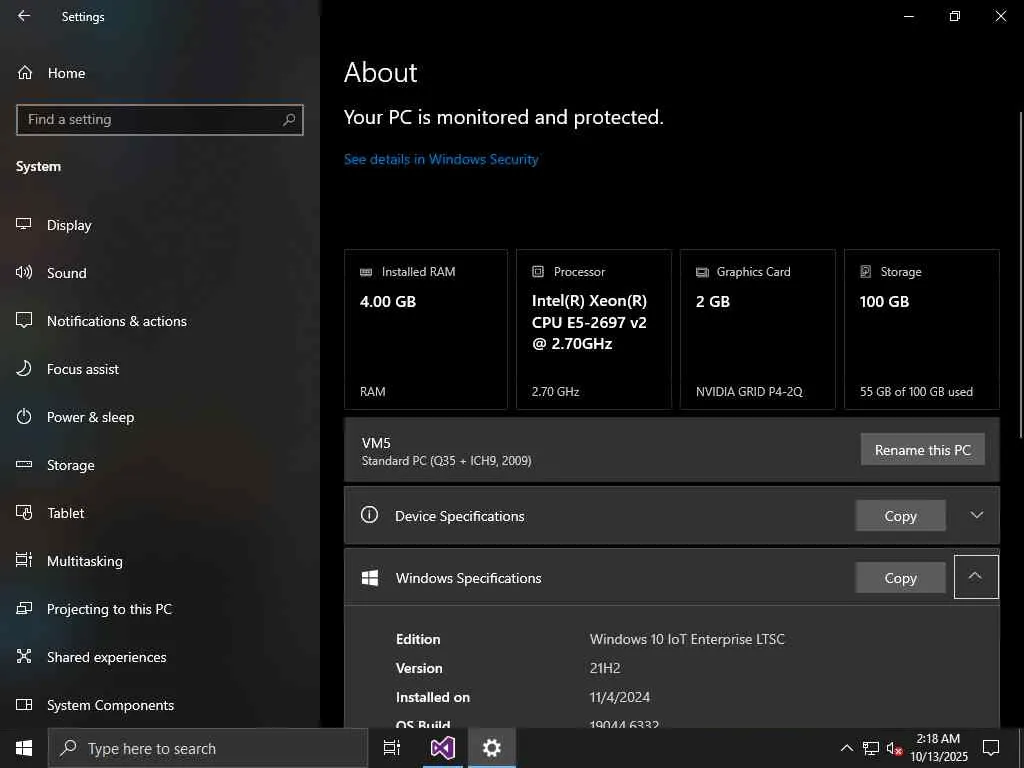Open Power & sleep settings
The width and height of the screenshot is (1024, 768).
(x=160, y=417)
